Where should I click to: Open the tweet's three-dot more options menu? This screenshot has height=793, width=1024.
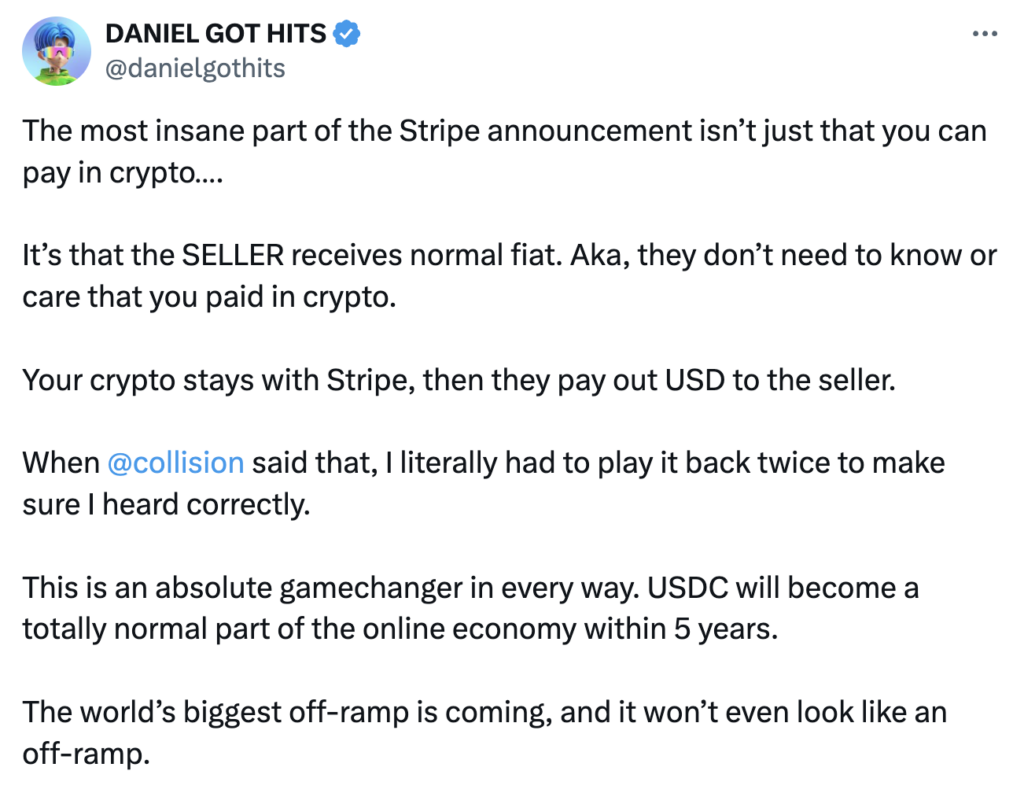click(984, 34)
